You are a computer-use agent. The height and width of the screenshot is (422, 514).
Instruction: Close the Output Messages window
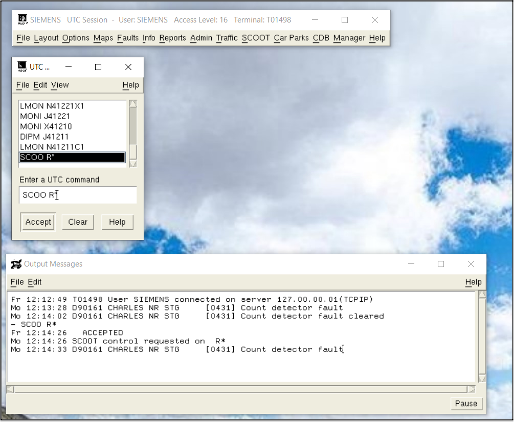(471, 264)
